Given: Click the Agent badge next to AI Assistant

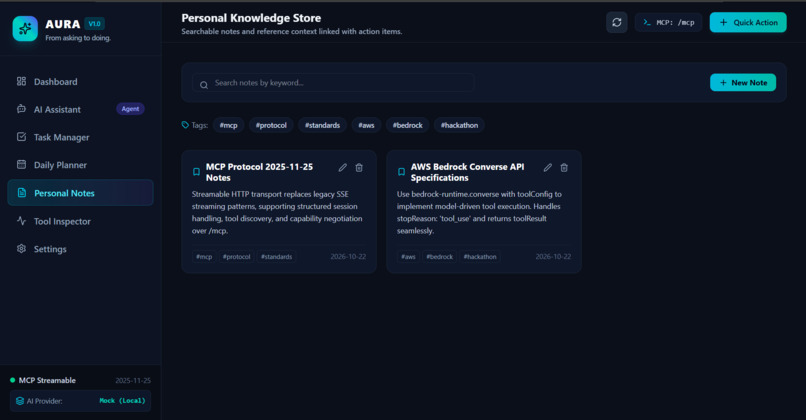Looking at the screenshot, I should [130, 109].
